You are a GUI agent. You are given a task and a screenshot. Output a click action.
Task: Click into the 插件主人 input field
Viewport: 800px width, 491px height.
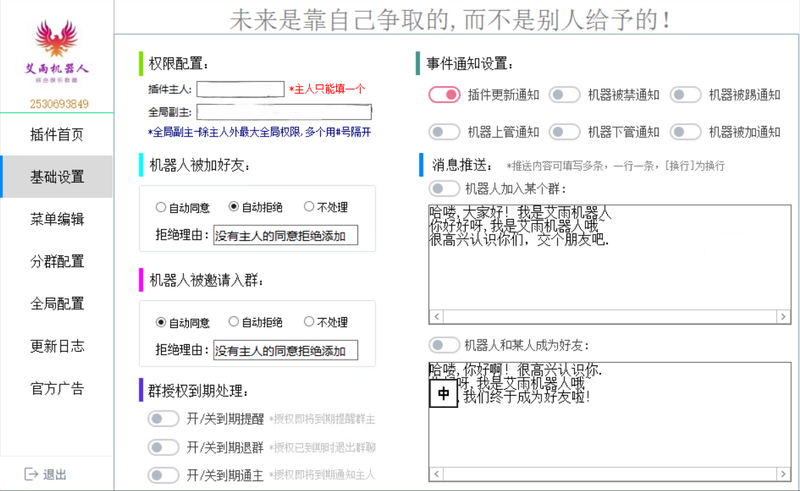click(x=240, y=89)
